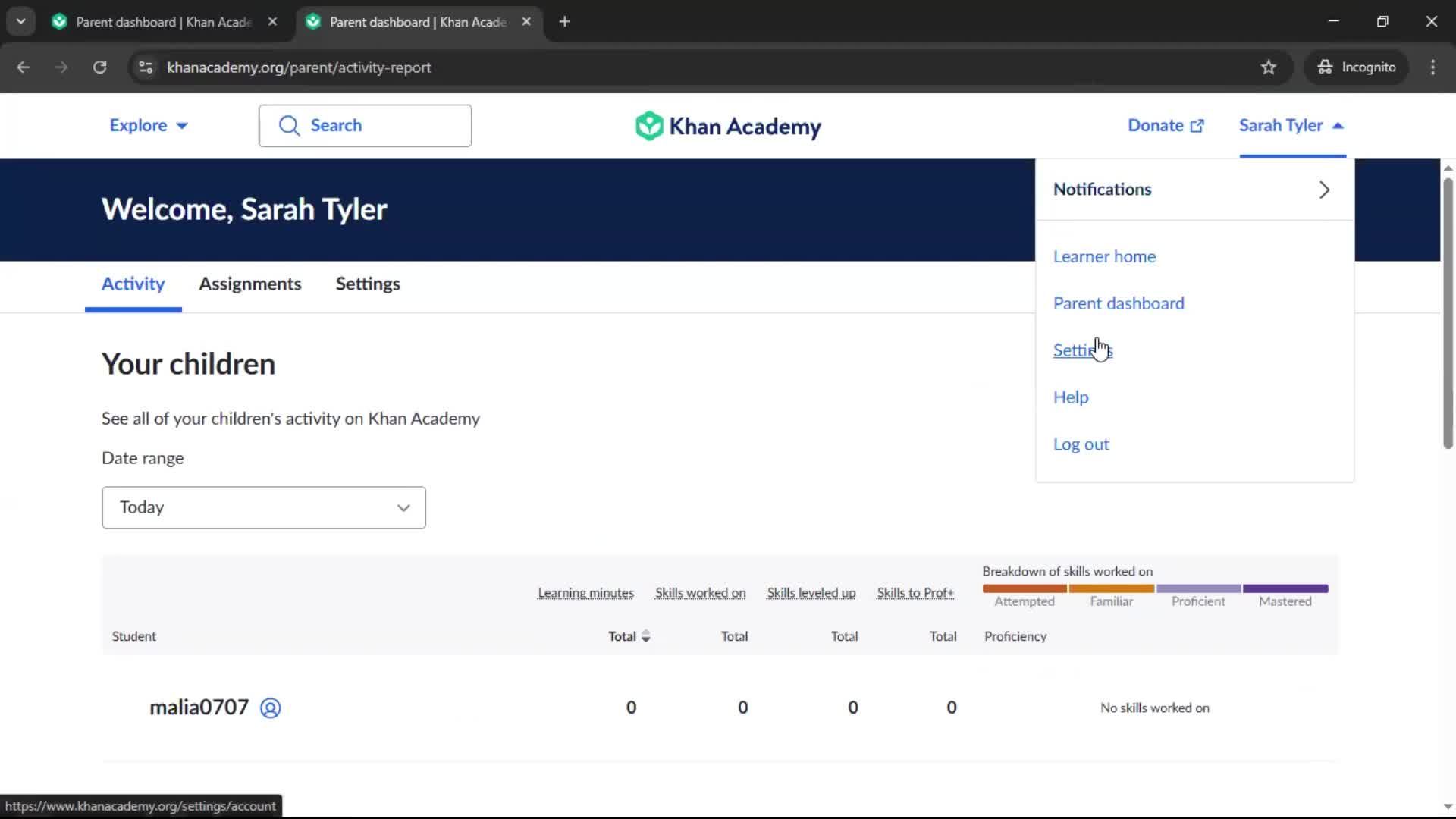The height and width of the screenshot is (819, 1456).
Task: Click the page vertical scrollbar
Action: (1448, 312)
